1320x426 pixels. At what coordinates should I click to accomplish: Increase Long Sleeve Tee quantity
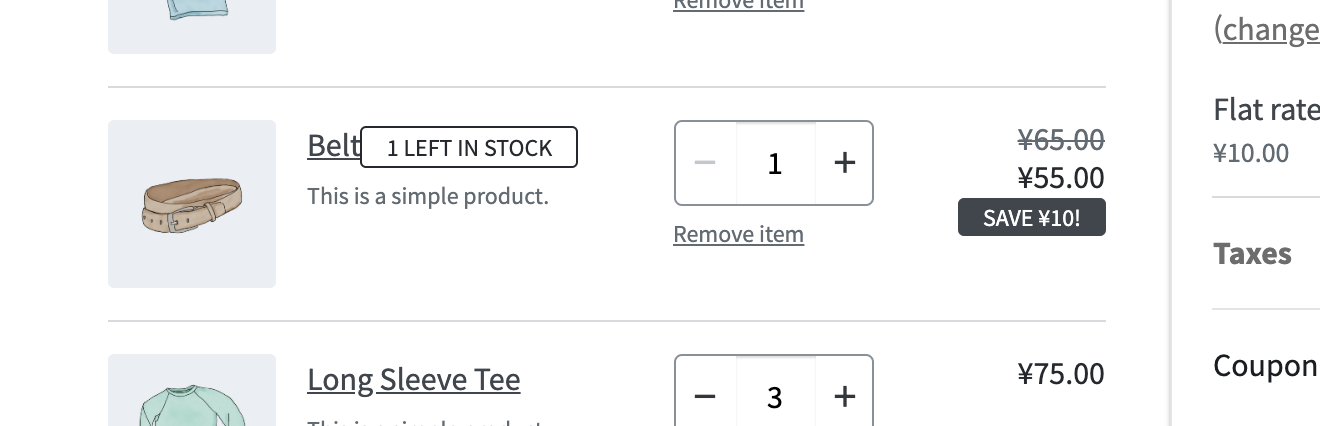click(x=845, y=397)
